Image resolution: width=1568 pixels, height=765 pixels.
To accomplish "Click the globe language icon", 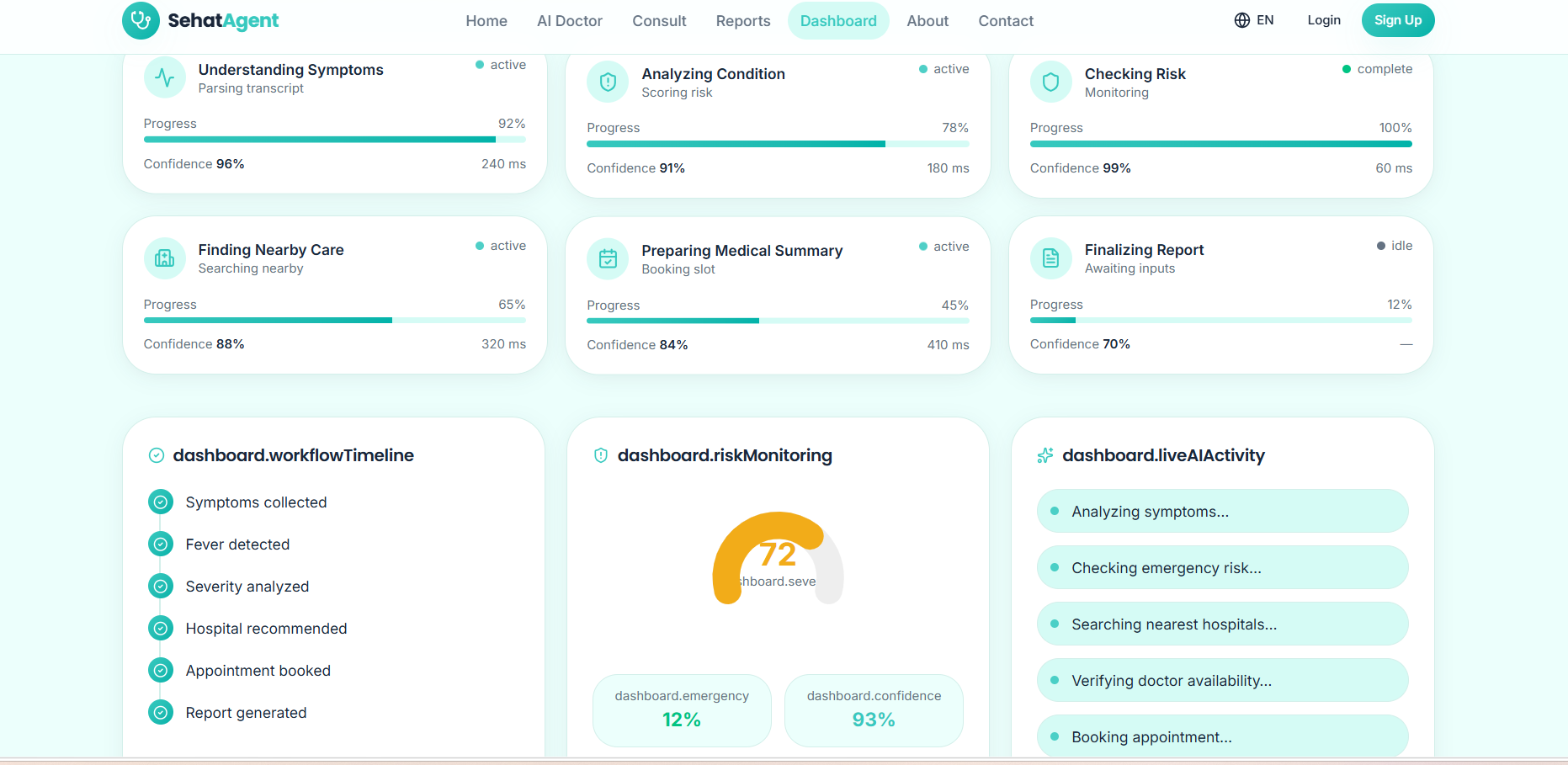I will click(1242, 20).
